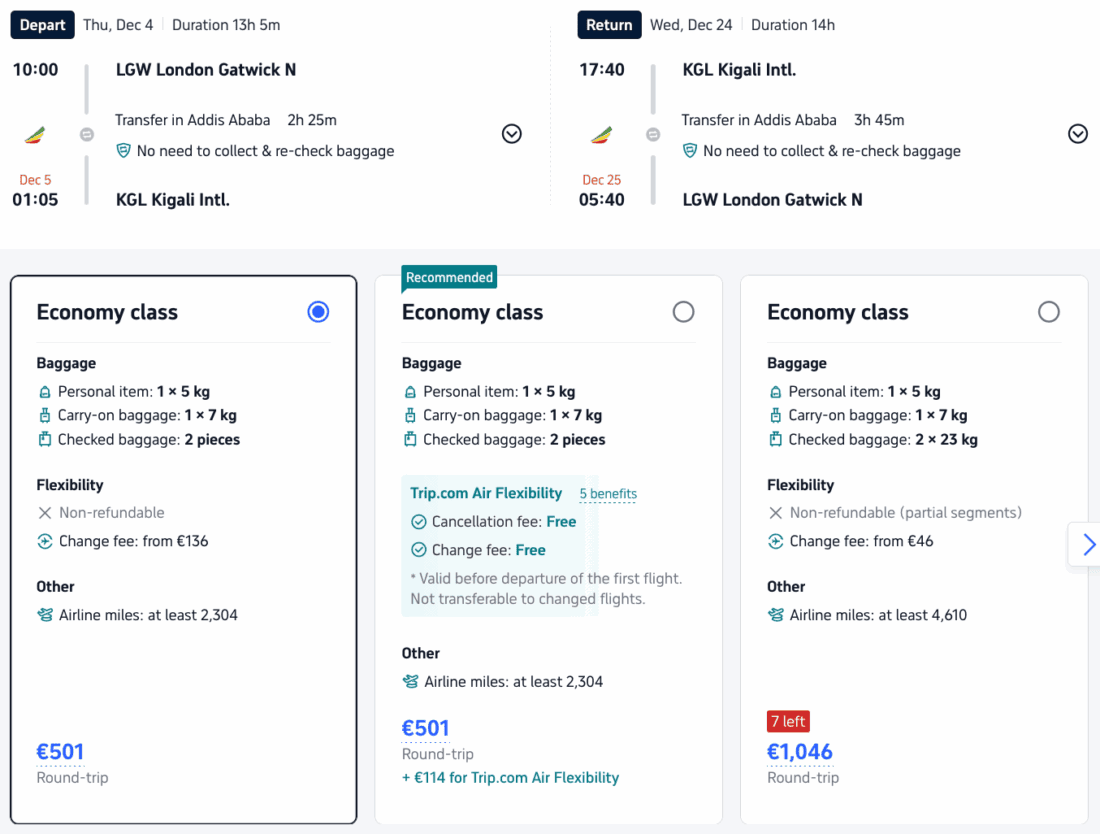Click + €114 for Trip.com Air Flexibility
This screenshot has height=834, width=1100.
point(510,778)
